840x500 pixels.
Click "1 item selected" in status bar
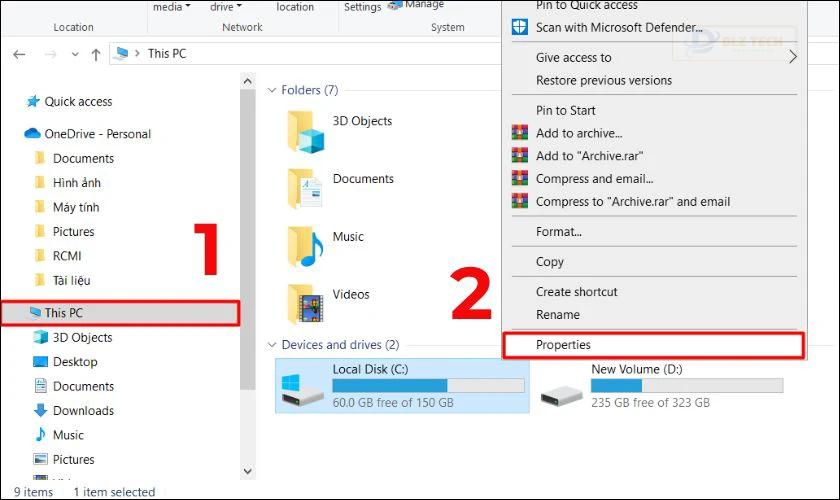click(x=114, y=491)
